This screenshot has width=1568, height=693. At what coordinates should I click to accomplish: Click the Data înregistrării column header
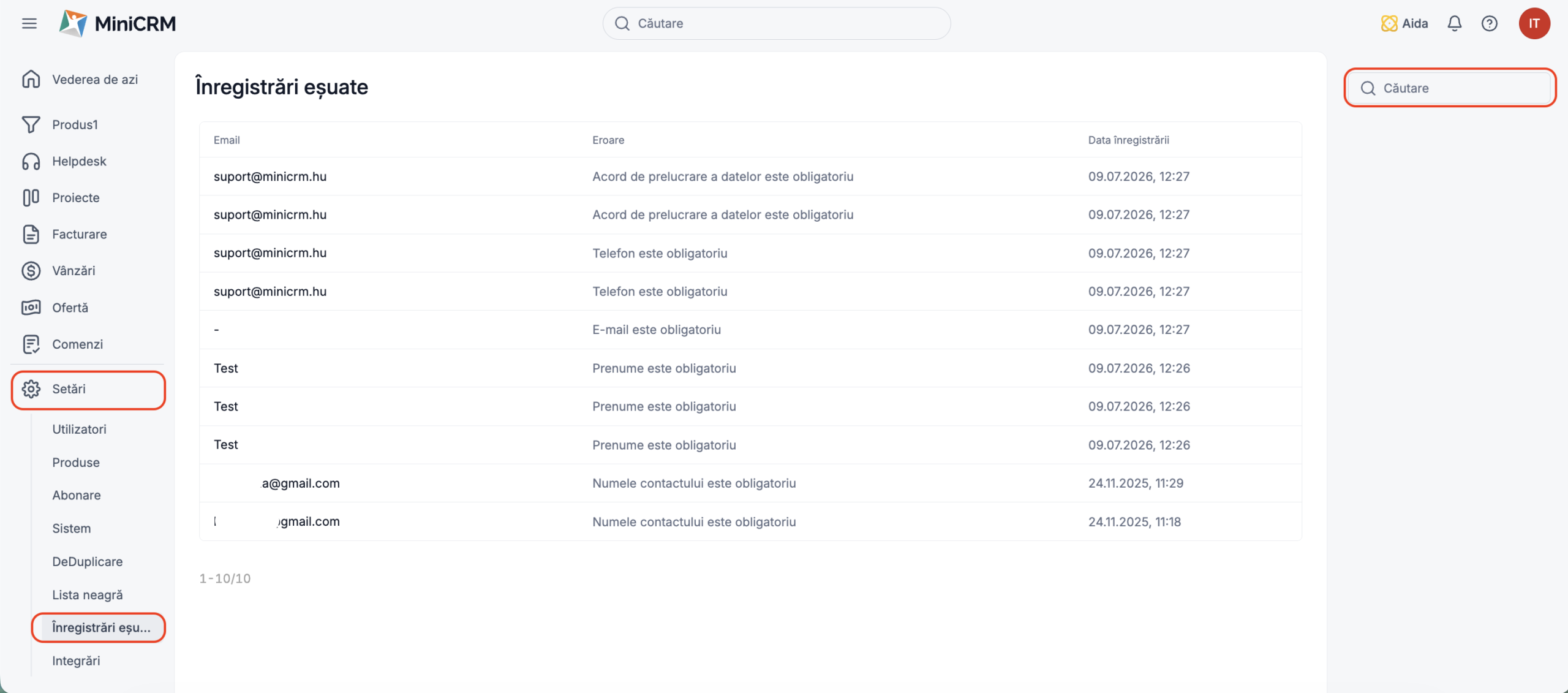[x=1128, y=140]
